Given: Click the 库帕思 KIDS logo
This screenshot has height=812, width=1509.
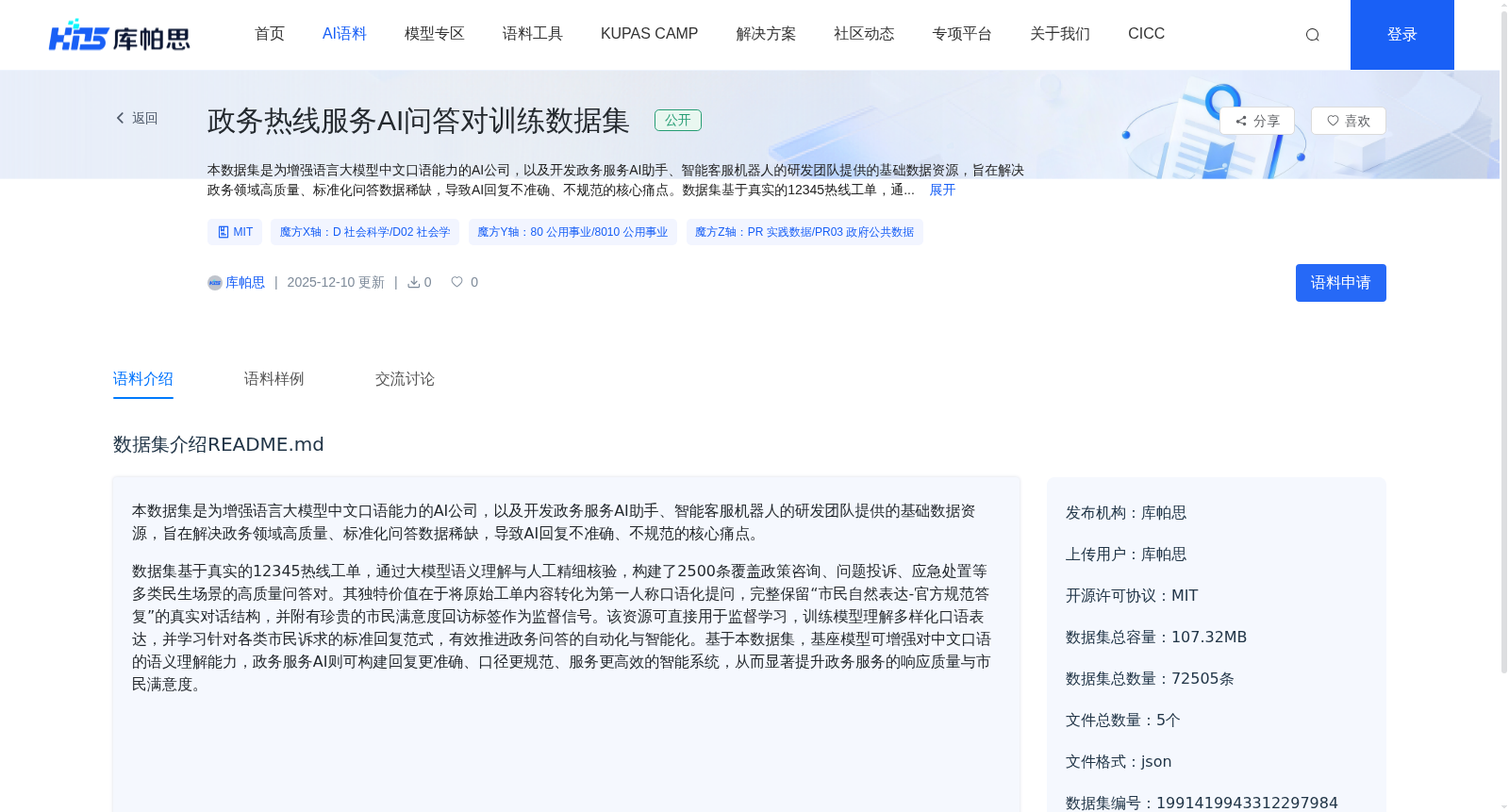Looking at the screenshot, I should point(120,35).
